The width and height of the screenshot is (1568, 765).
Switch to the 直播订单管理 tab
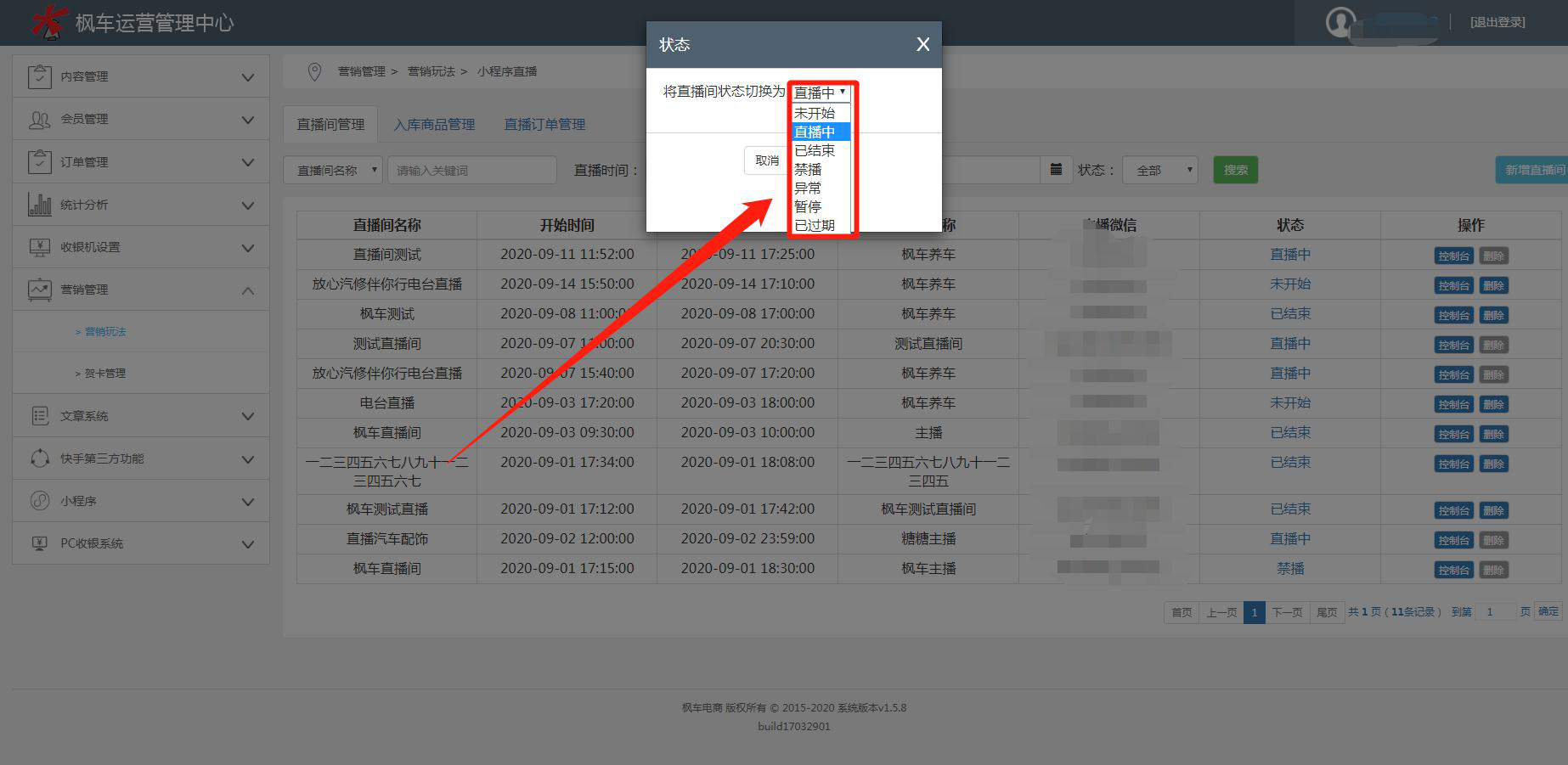(544, 124)
